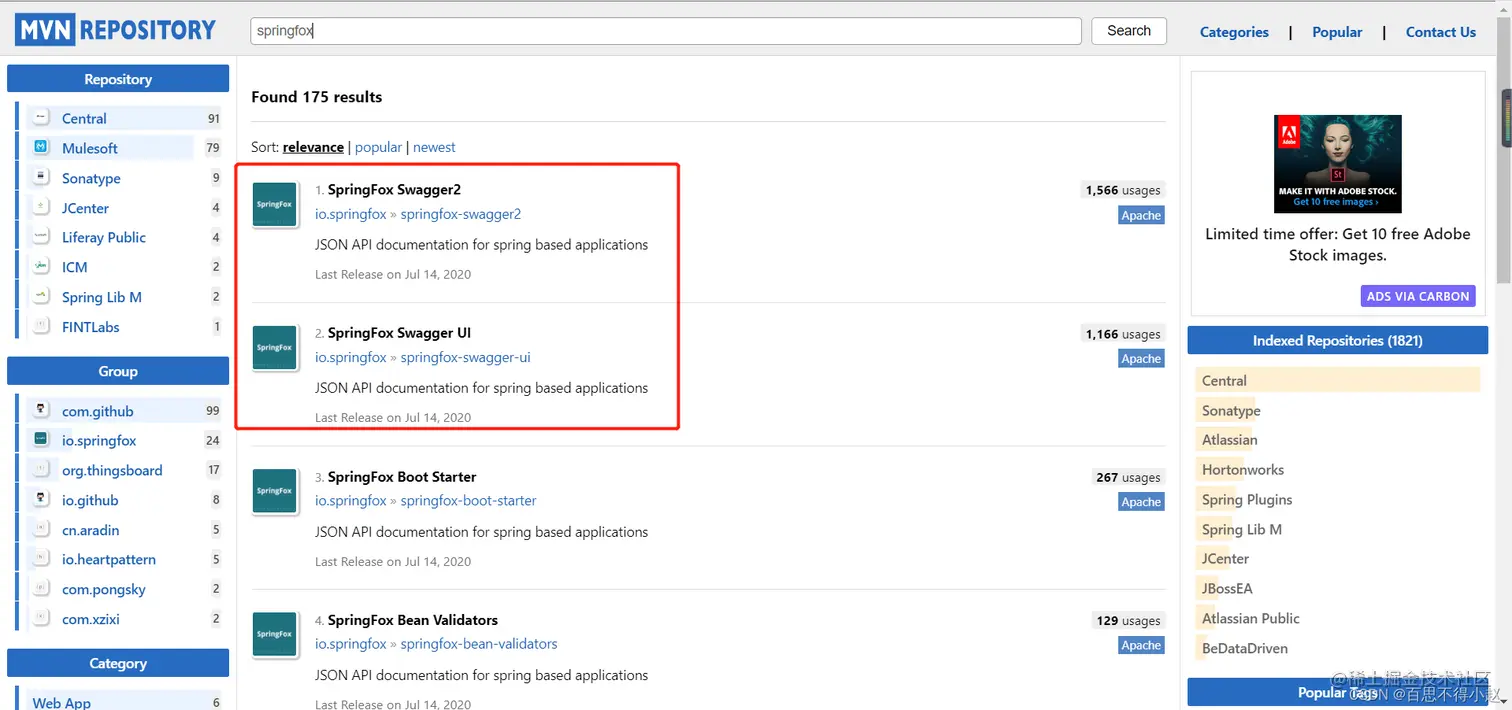This screenshot has width=1512, height=710.
Task: Open the springfox-boot-starter artifact link
Action: 469,500
